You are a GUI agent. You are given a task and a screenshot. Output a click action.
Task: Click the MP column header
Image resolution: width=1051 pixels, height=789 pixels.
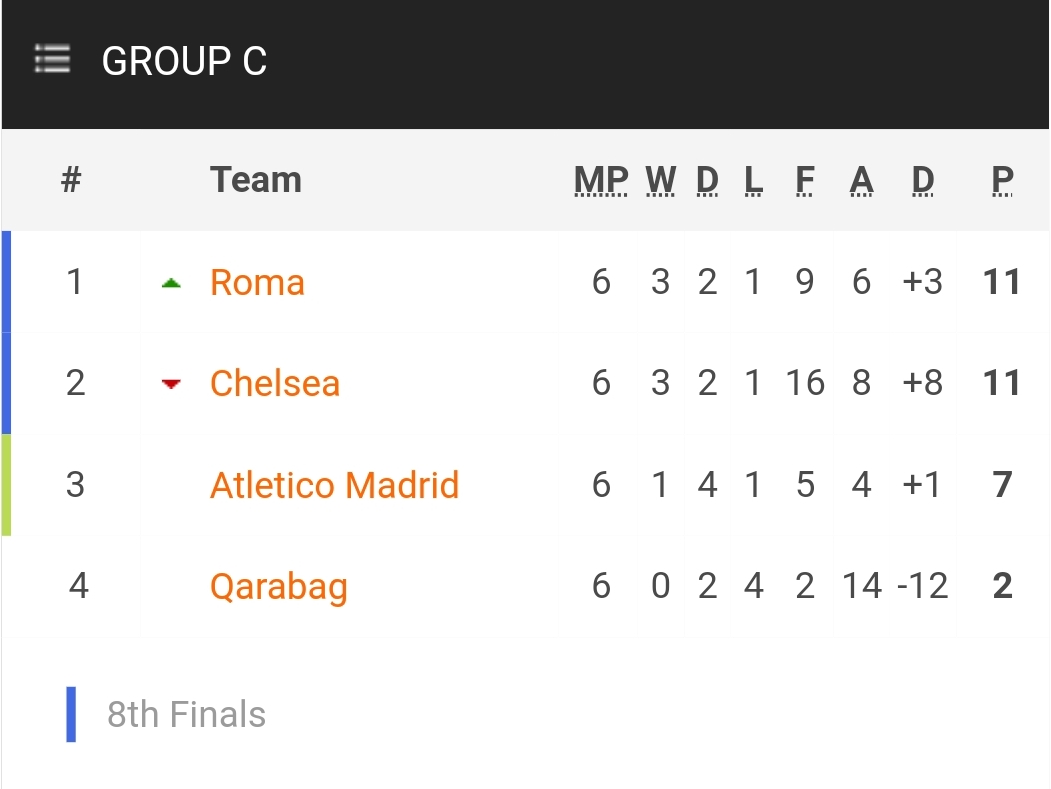[x=601, y=180]
